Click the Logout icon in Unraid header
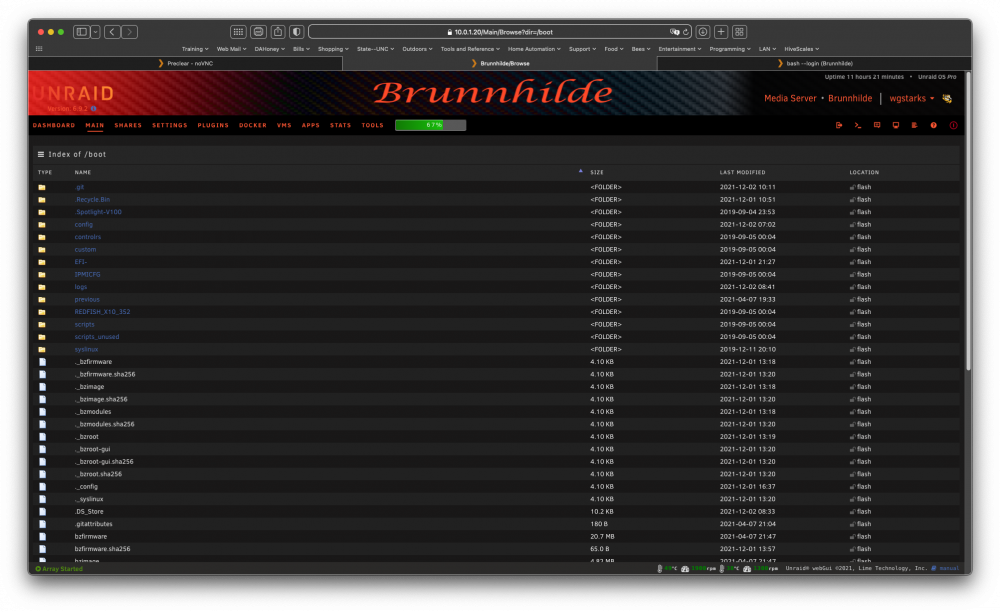1000x612 pixels. (x=839, y=126)
